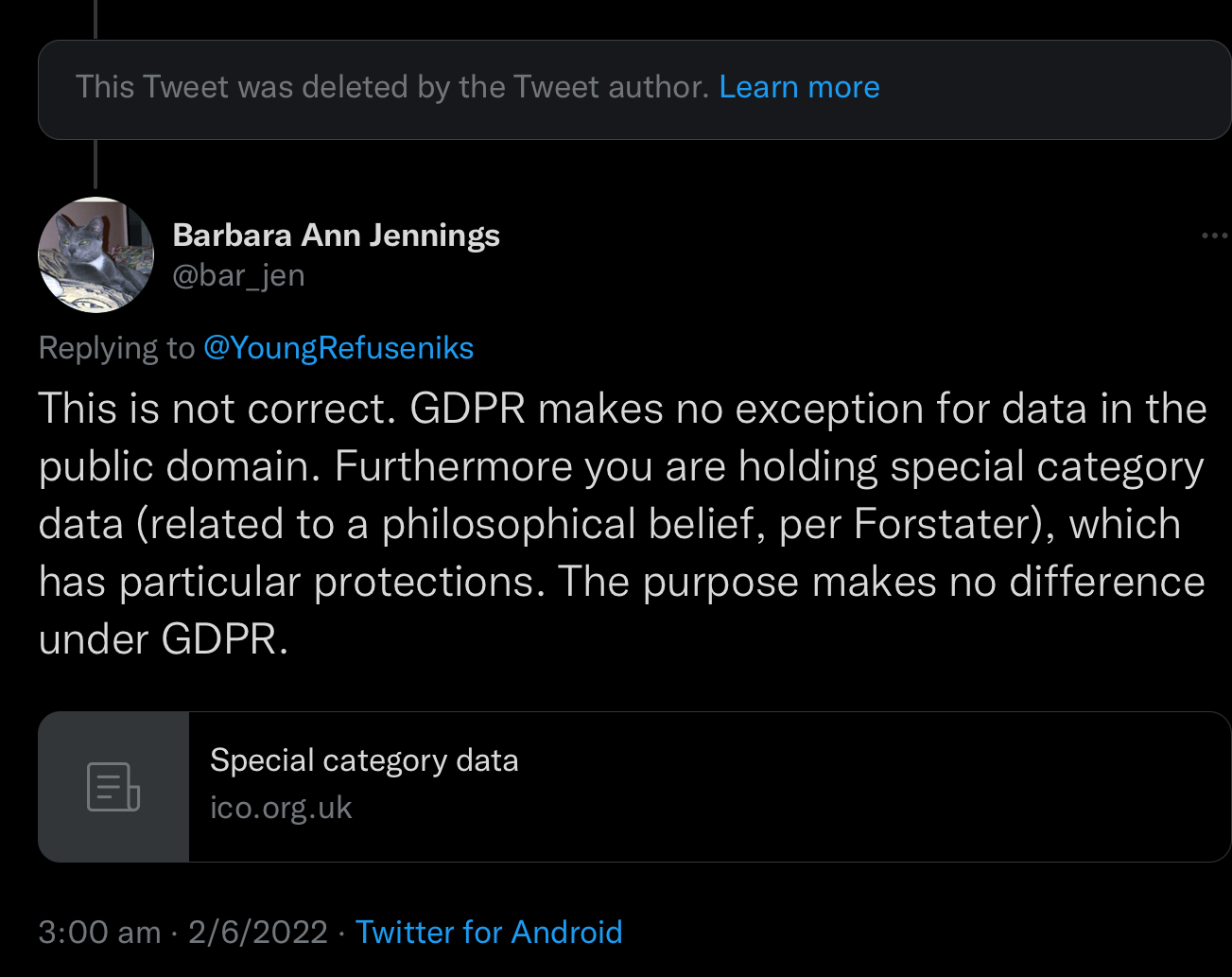Viewport: 1232px width, 977px height.
Task: Click the tweet's last line 'under GDPR.'
Action: click(164, 639)
